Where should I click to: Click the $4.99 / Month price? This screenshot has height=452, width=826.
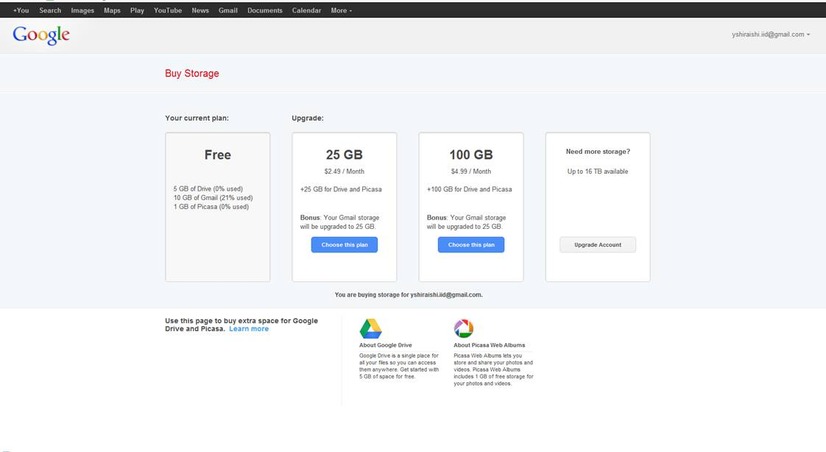tap(471, 171)
